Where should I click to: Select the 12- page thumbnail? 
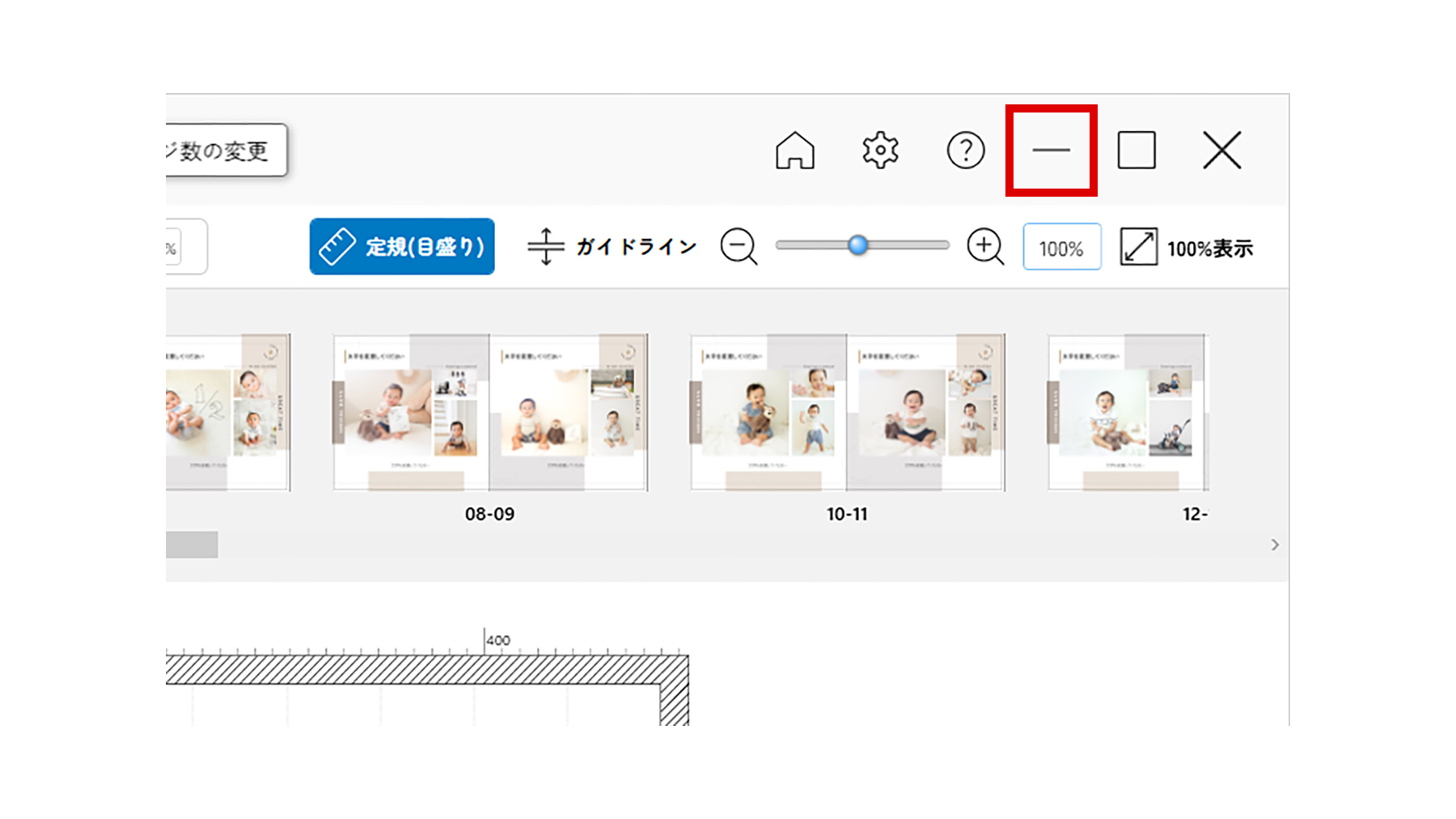(x=1128, y=412)
